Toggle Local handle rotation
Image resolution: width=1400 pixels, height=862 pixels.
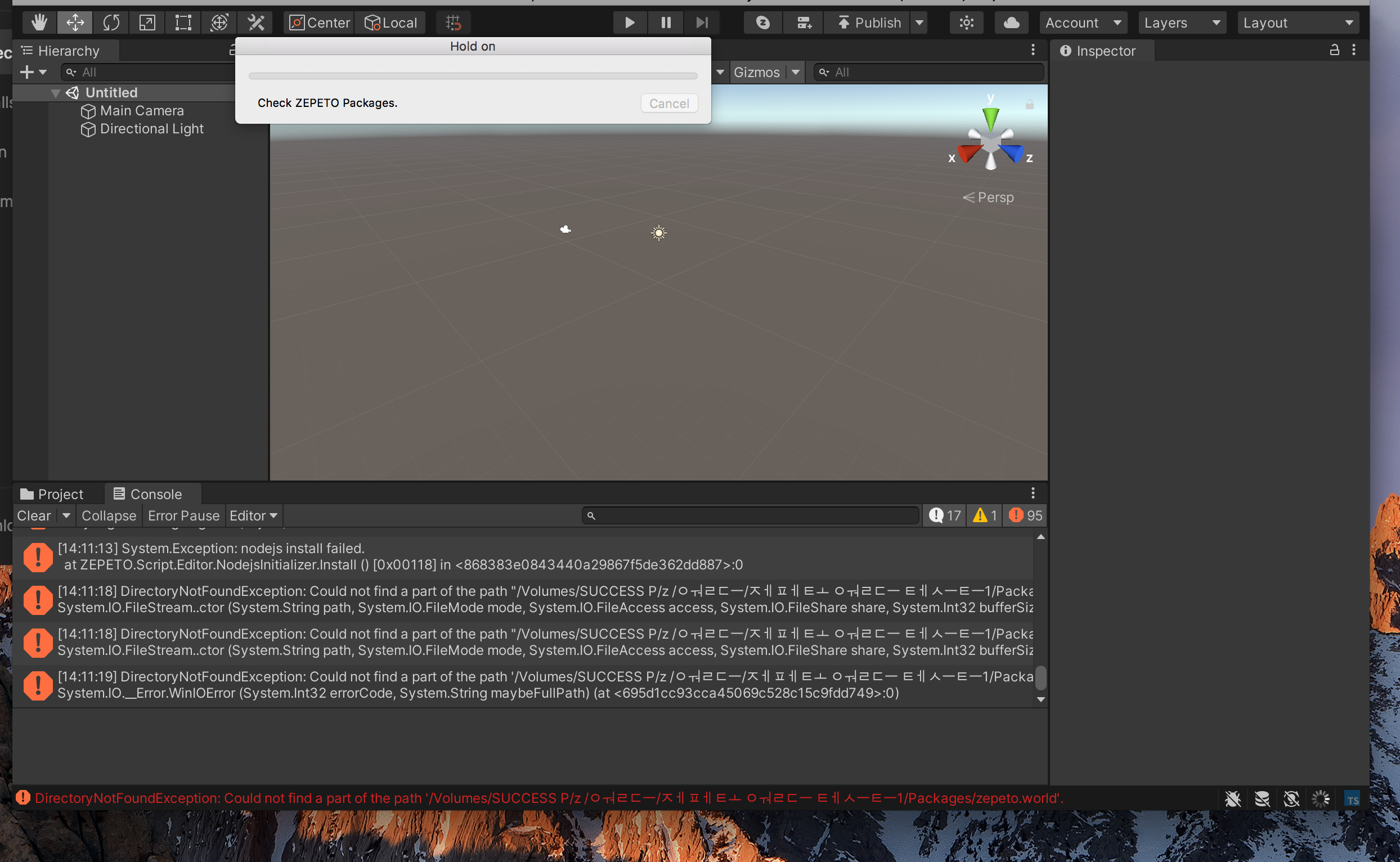click(391, 23)
